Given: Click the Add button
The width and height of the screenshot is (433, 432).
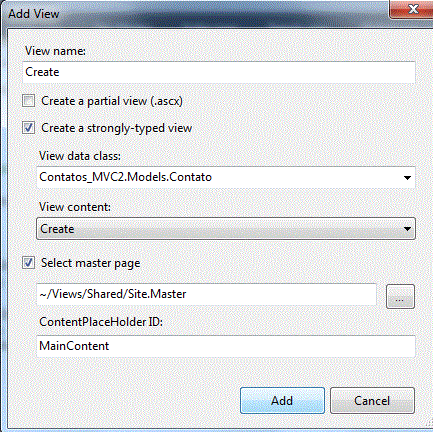Looking at the screenshot, I should [282, 400].
